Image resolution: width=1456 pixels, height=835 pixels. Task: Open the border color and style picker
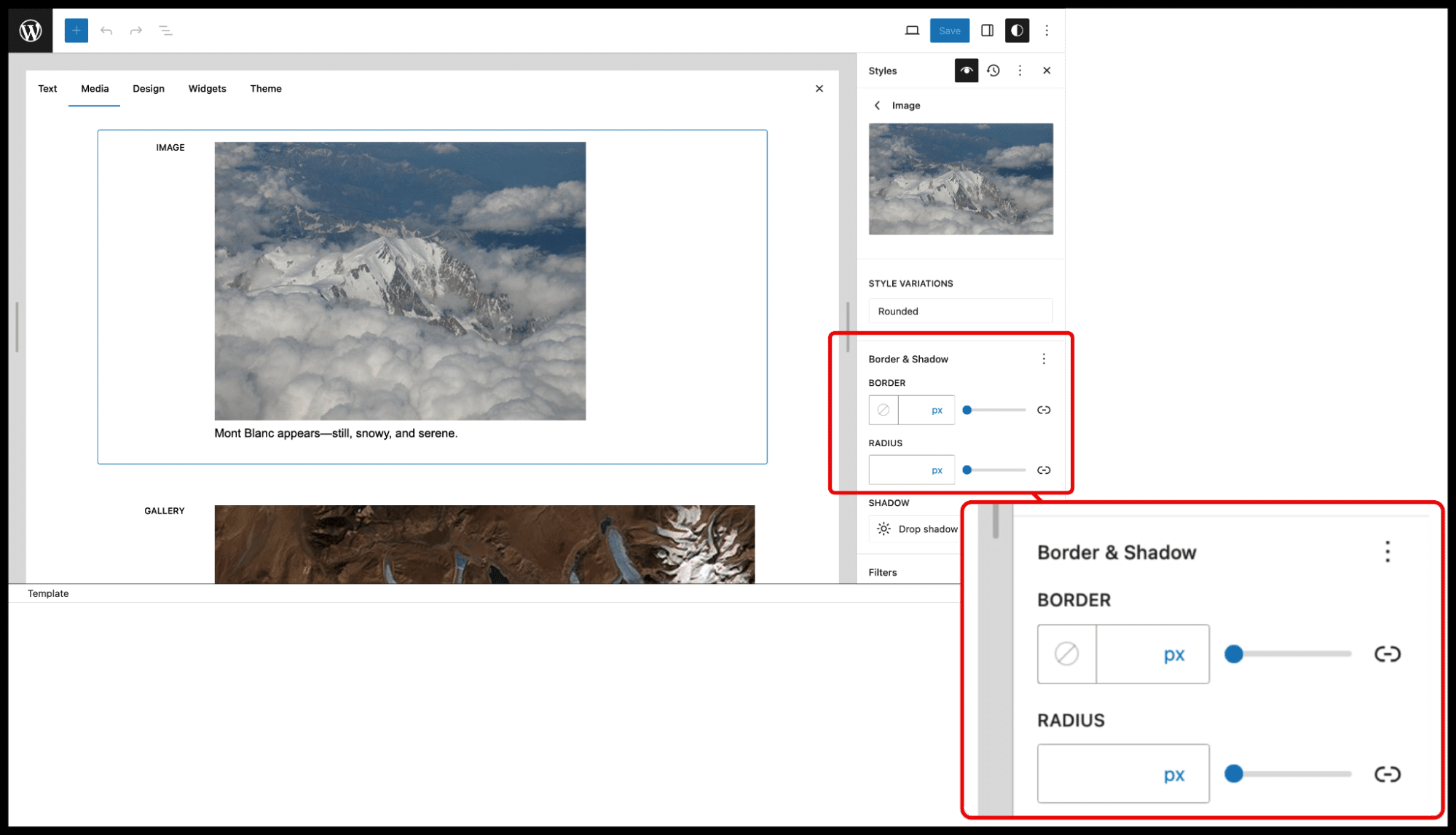pyautogui.click(x=884, y=410)
